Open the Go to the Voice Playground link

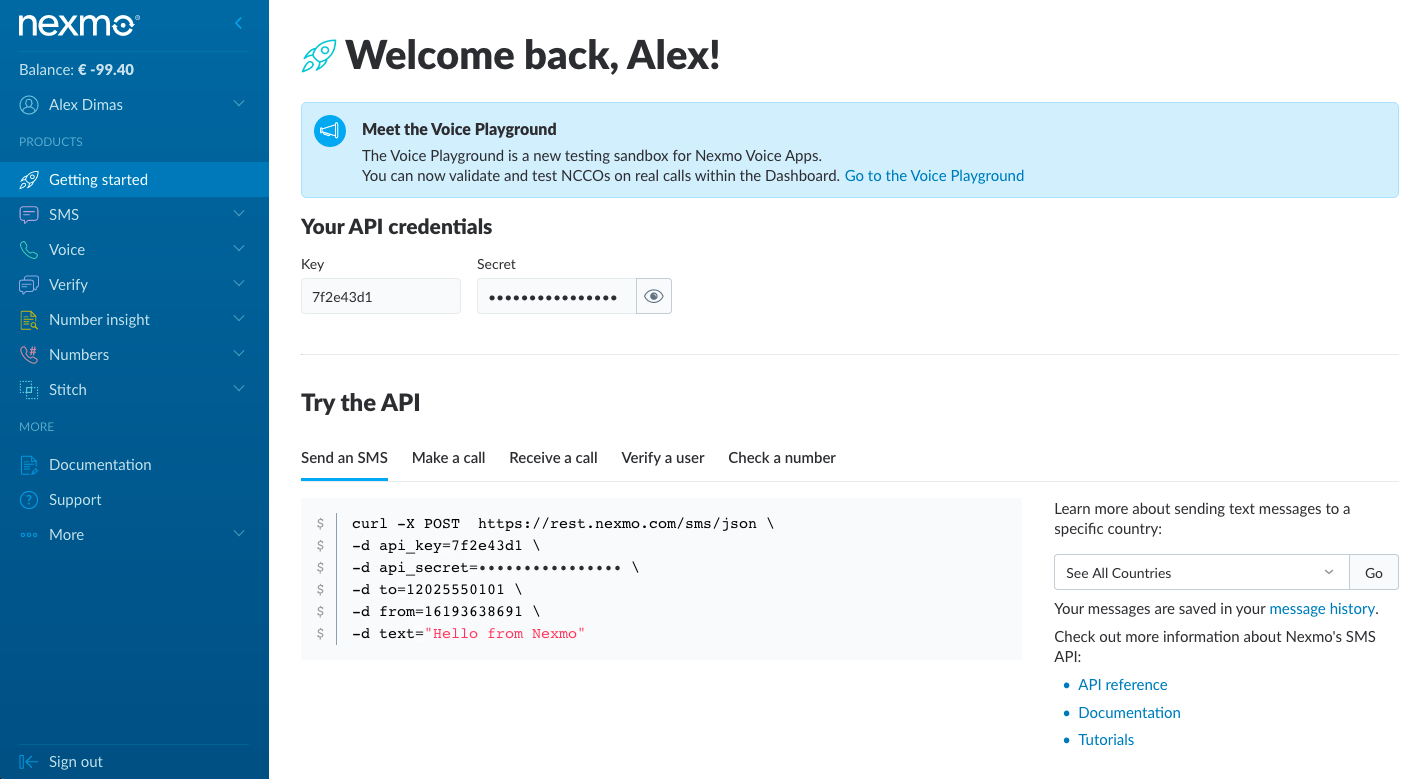click(934, 176)
